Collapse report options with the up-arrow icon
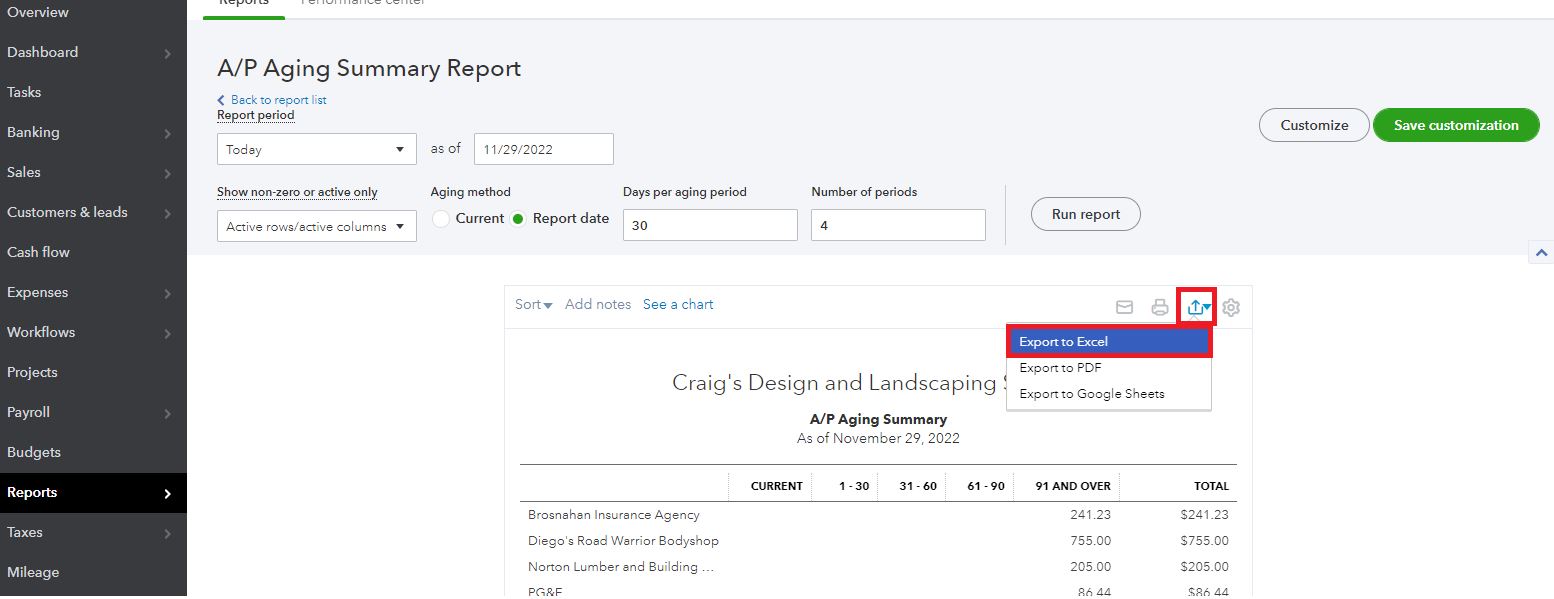The height and width of the screenshot is (599, 1554). point(1541,253)
